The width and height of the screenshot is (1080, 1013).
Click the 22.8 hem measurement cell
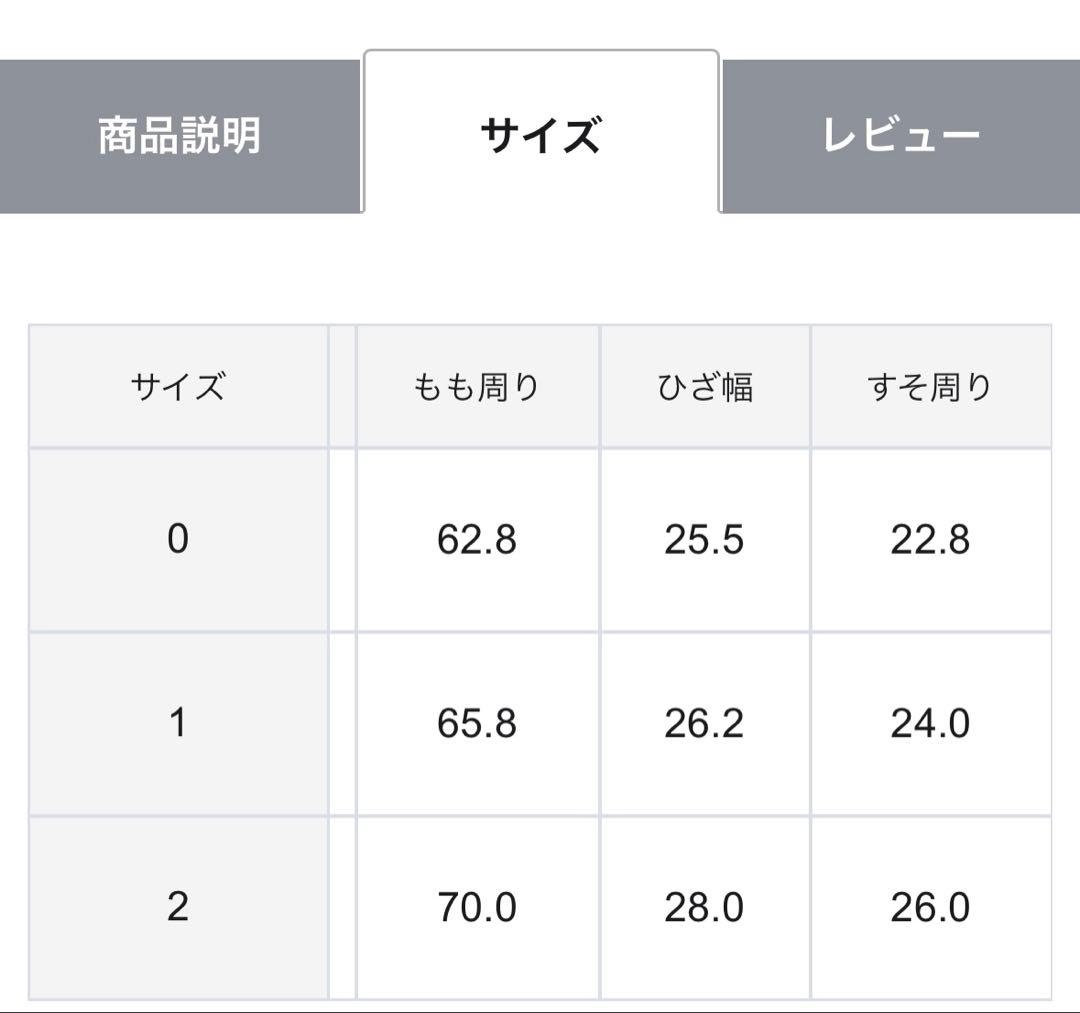tap(930, 540)
